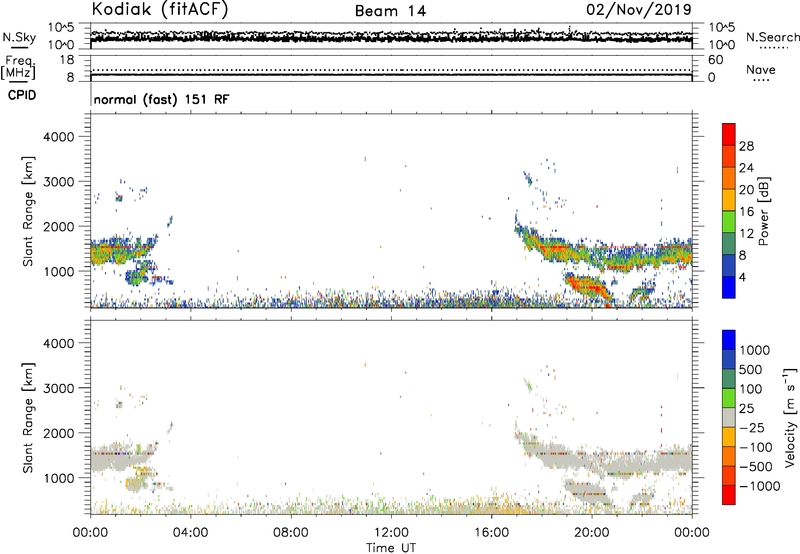The height and width of the screenshot is (554, 800).
Task: Click the '18' label on frequency axis
Action: pos(67,60)
